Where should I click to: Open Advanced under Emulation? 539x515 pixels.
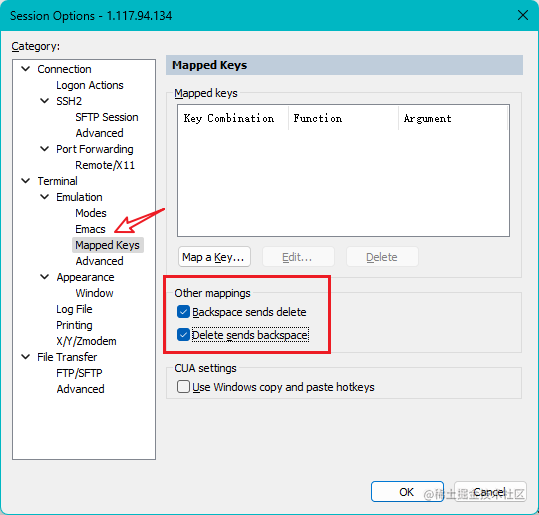(99, 261)
